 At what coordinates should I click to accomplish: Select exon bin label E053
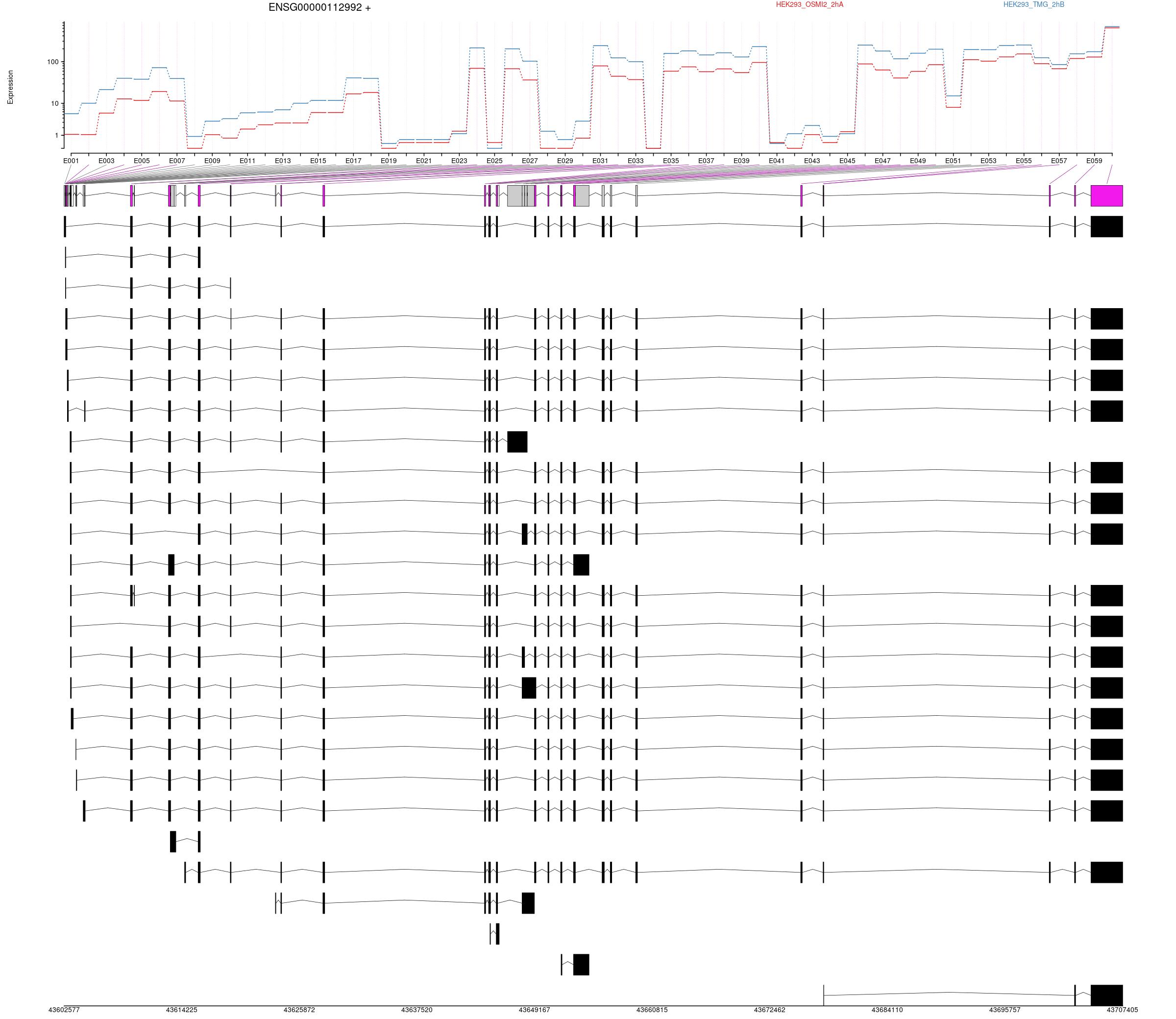click(x=988, y=161)
